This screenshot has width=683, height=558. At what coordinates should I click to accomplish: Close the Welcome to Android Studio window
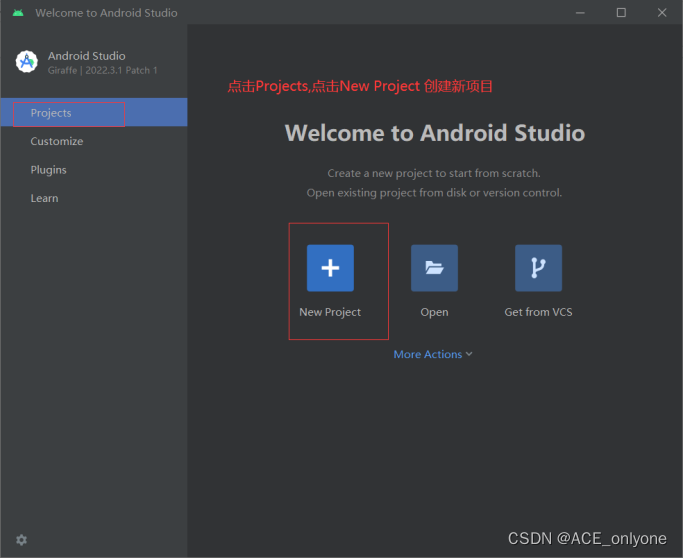662,13
